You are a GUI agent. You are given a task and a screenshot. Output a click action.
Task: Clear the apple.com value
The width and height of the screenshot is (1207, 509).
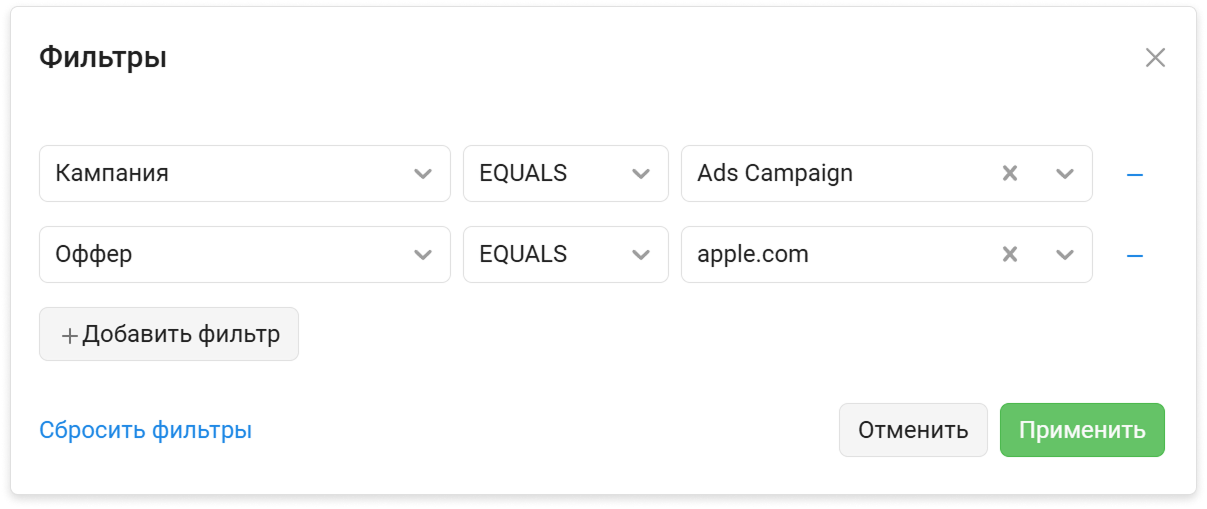[x=1010, y=255]
